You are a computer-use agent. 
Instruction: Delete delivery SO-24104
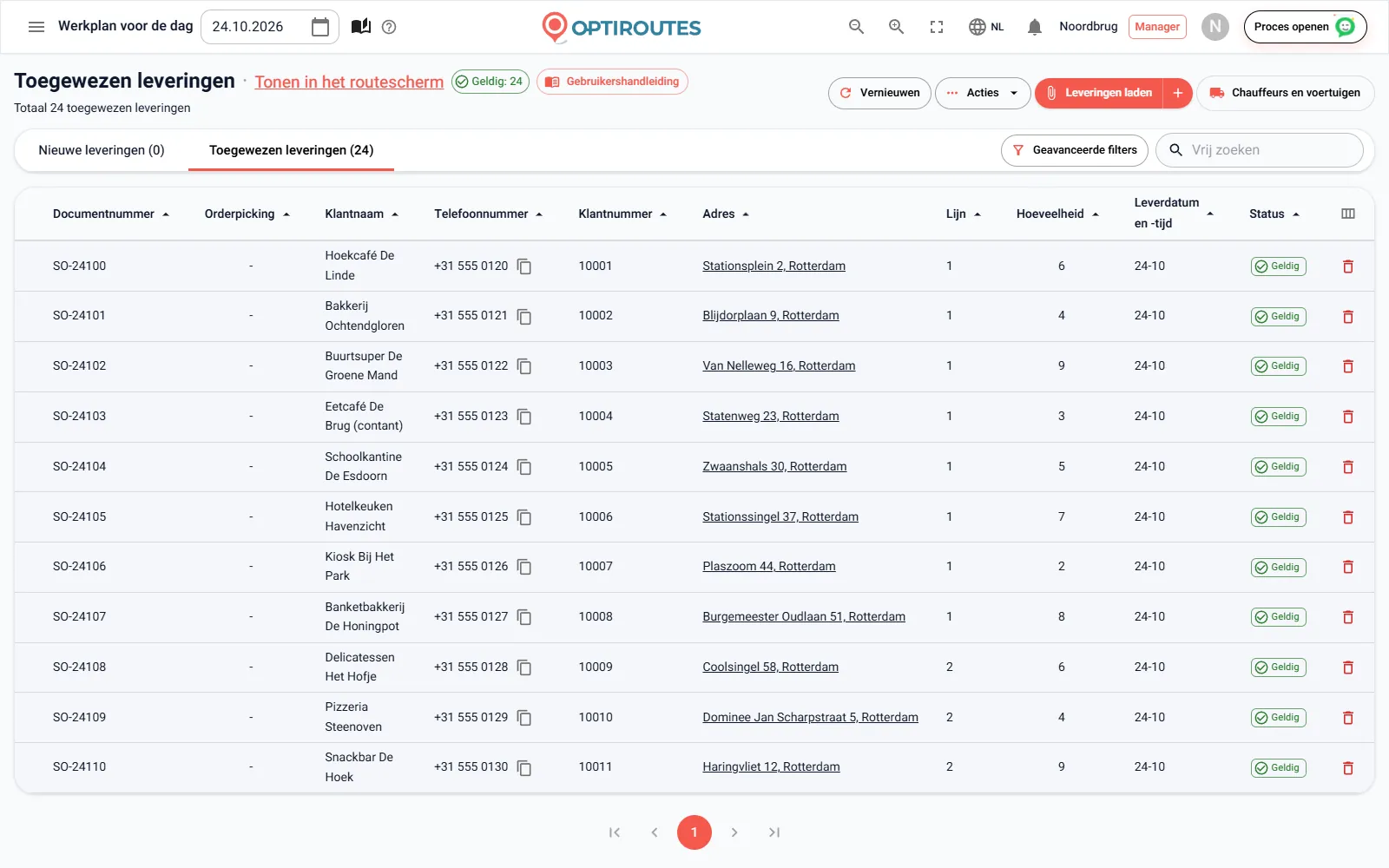(1348, 467)
